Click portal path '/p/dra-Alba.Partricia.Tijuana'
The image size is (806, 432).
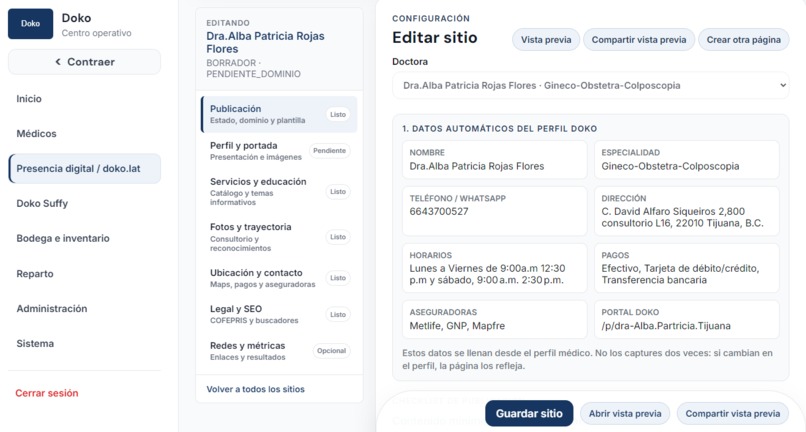click(666, 326)
